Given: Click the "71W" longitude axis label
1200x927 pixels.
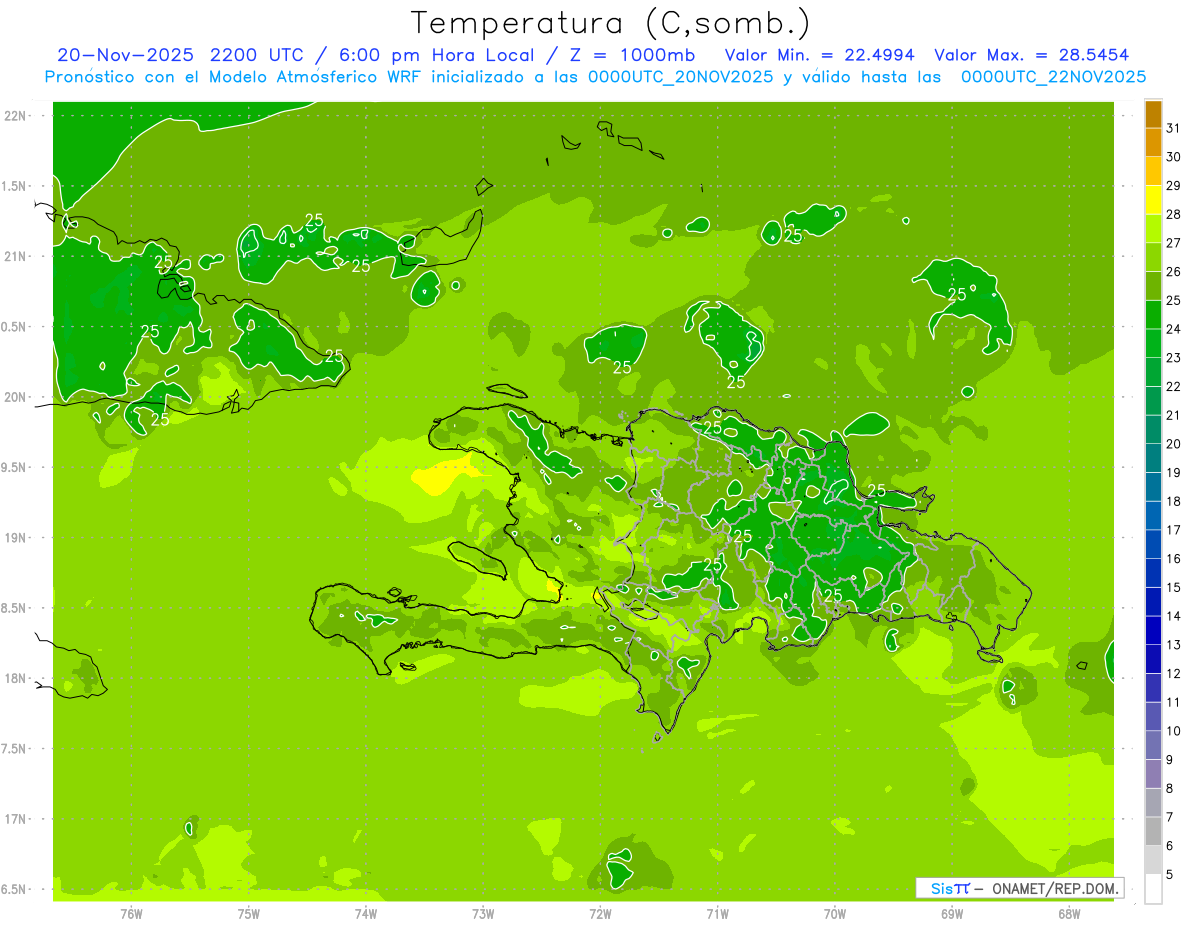Looking at the screenshot, I should point(717,914).
